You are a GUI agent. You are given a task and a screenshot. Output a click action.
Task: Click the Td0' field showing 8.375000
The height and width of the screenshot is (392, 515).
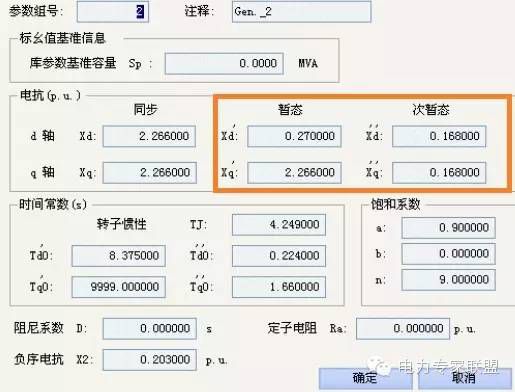click(118, 256)
